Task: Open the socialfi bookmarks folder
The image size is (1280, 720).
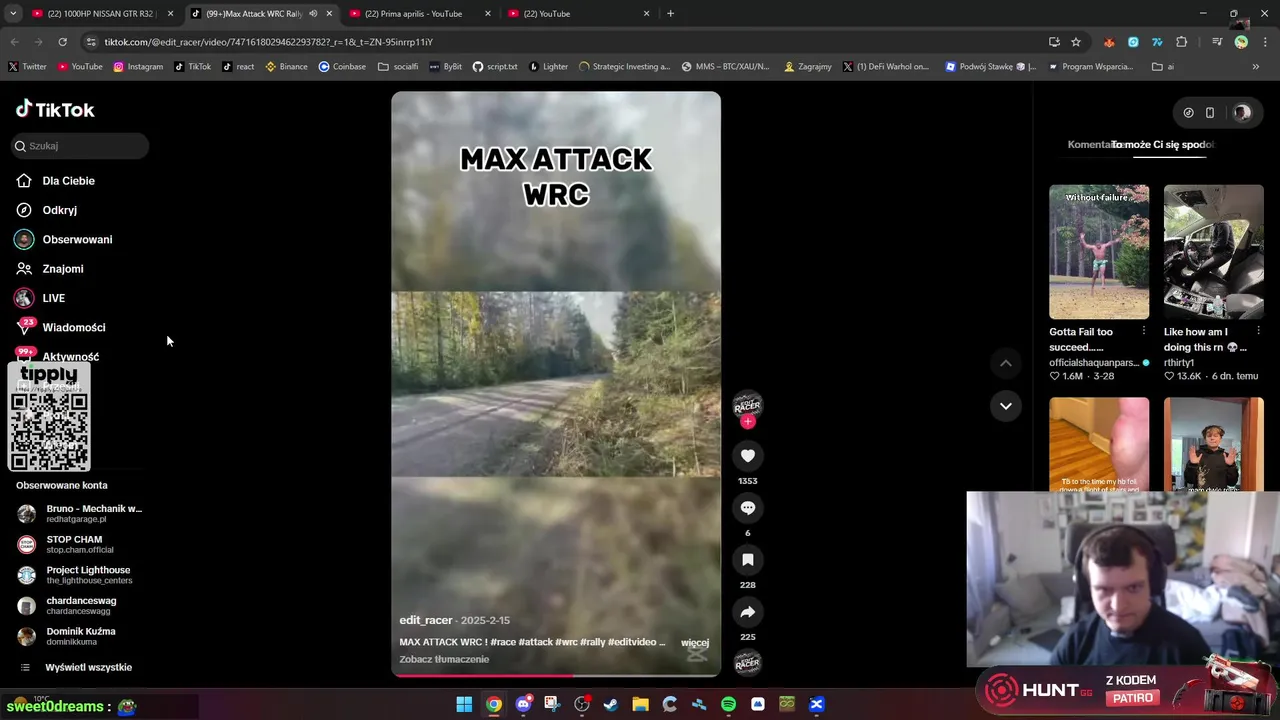Action: [398, 67]
